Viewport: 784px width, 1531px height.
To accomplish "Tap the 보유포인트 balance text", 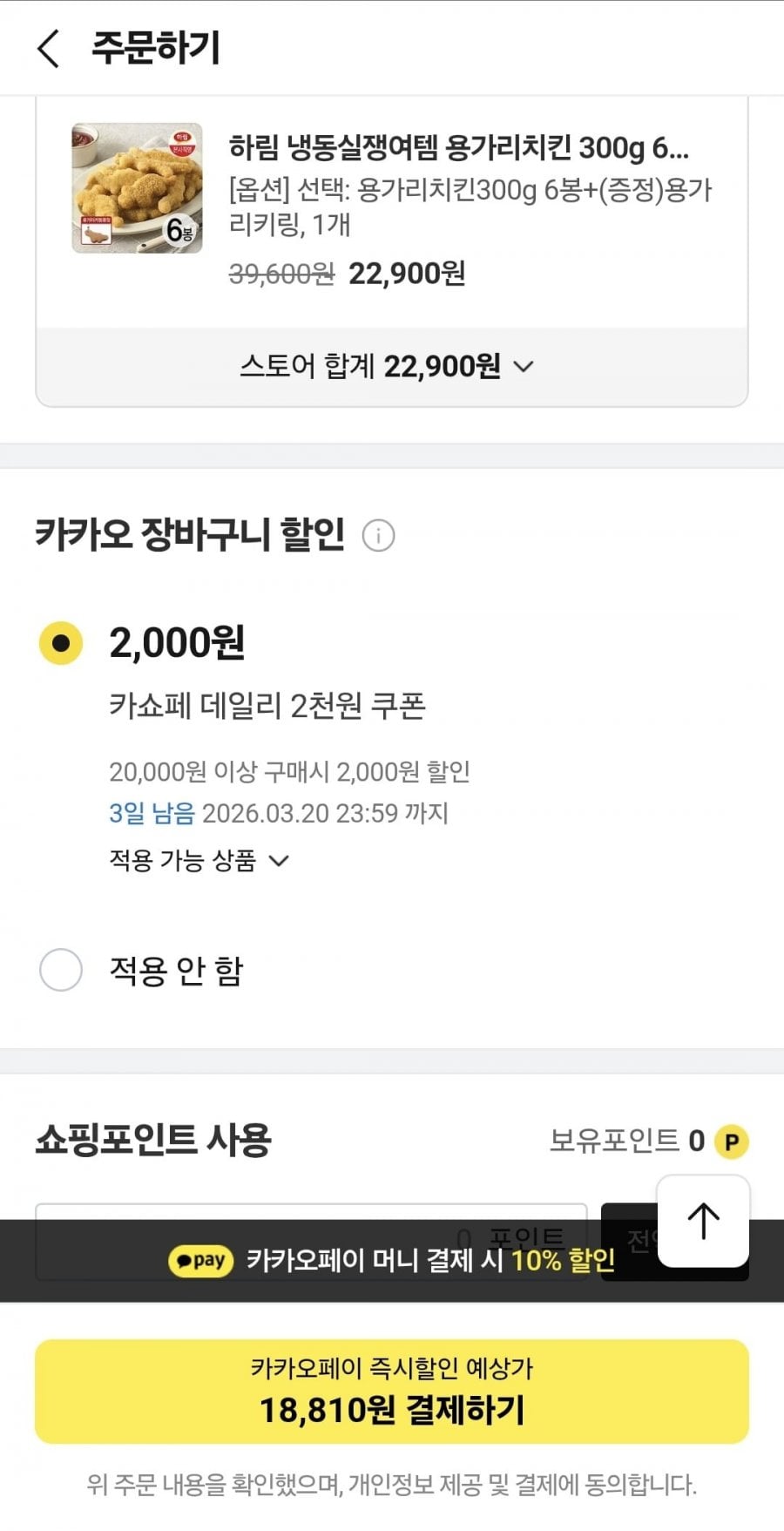I will tap(626, 1141).
